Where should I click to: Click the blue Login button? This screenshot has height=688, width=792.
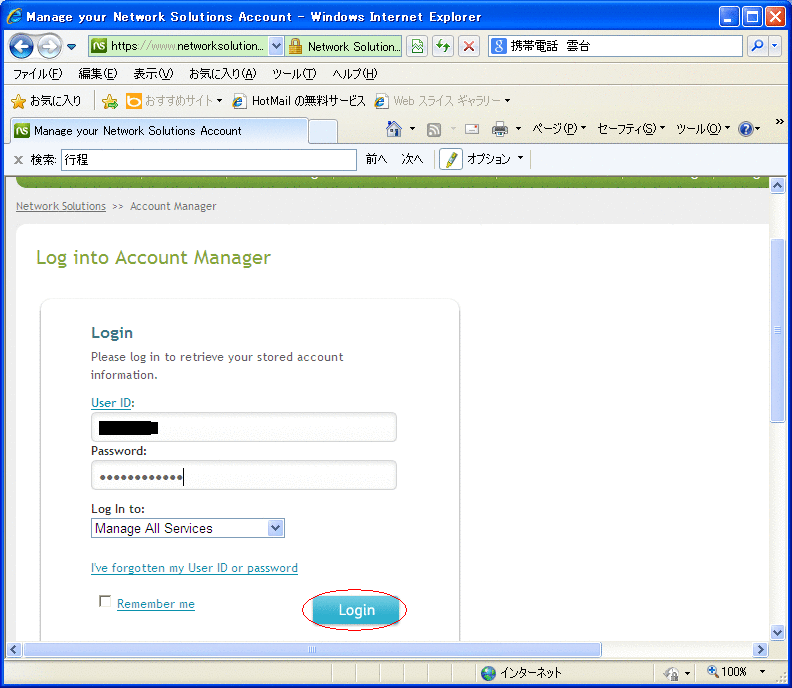(x=356, y=610)
